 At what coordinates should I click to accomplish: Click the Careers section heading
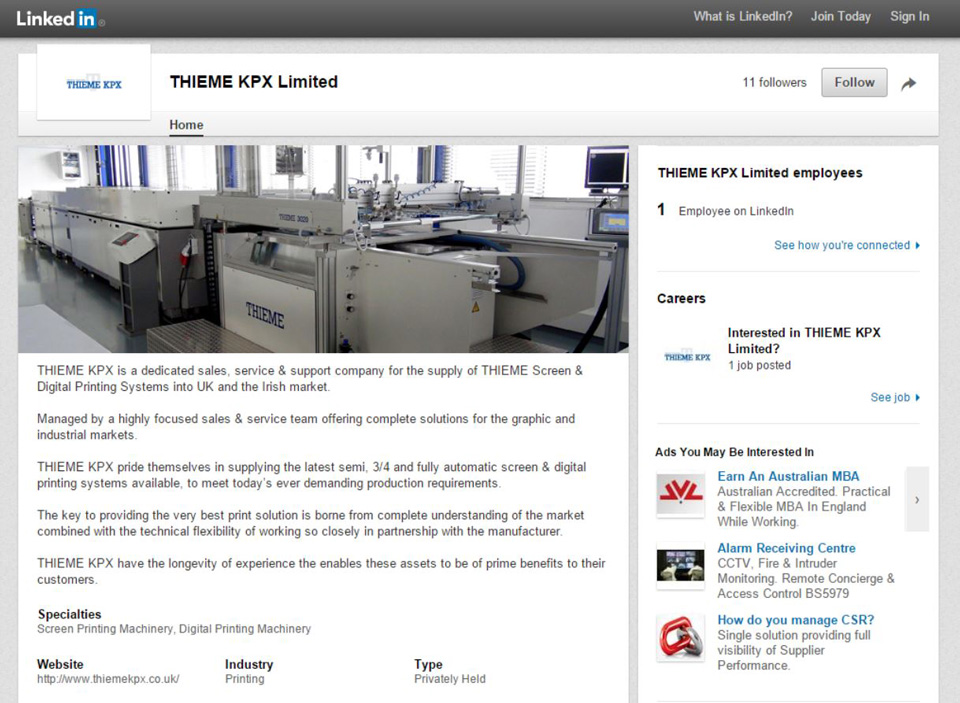coord(681,299)
